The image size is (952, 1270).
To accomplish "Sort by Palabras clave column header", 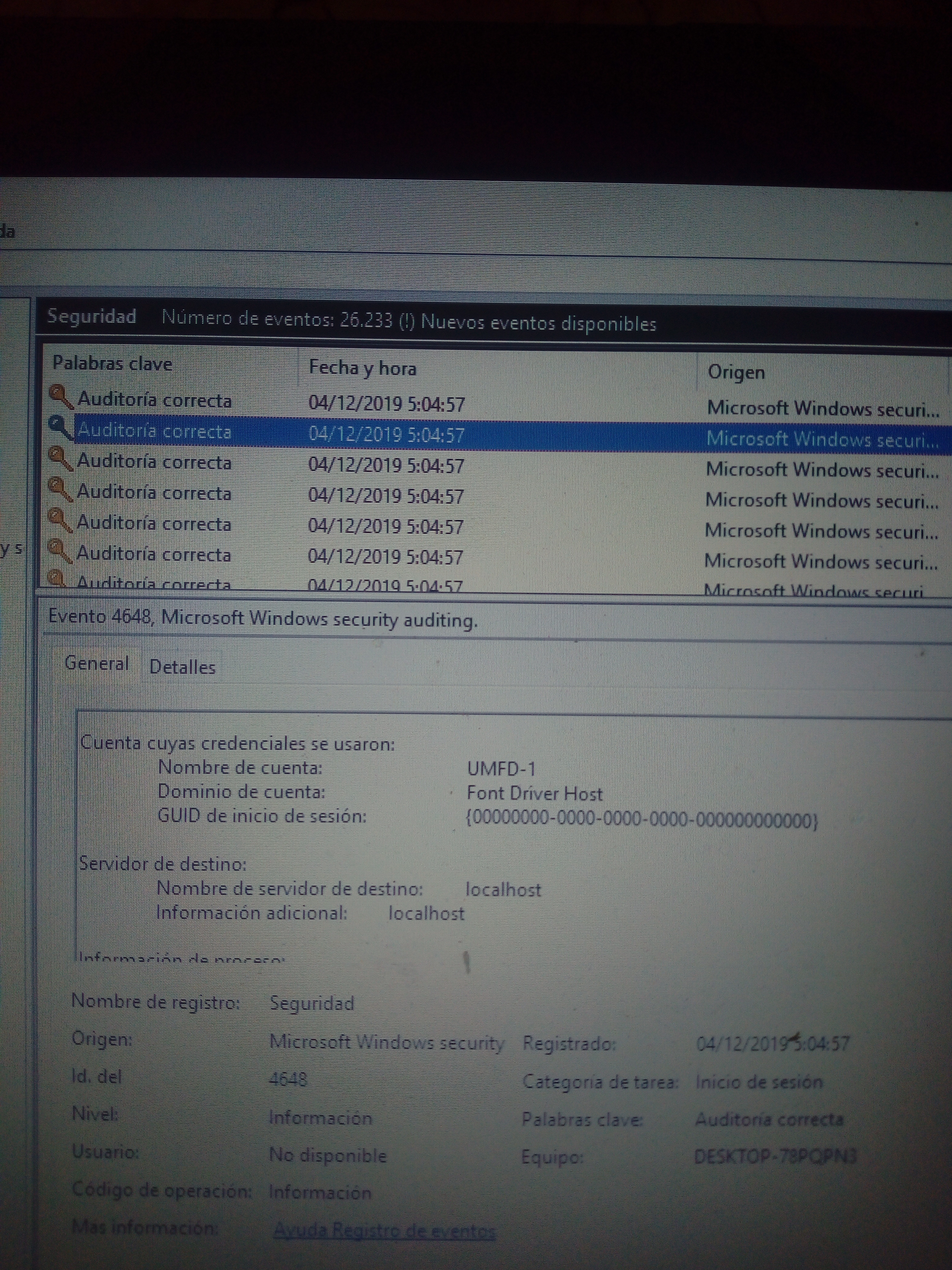I will pos(113,363).
